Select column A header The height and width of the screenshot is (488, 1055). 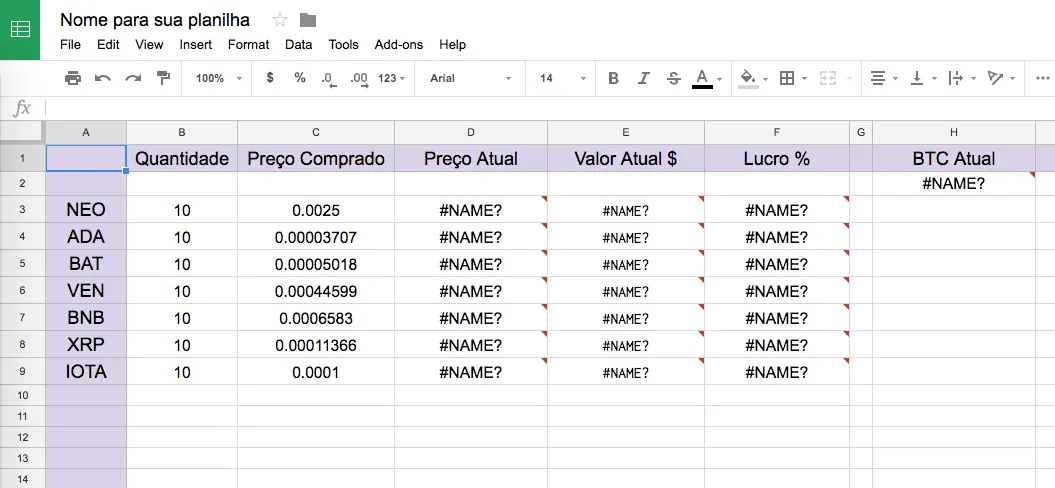(86, 133)
